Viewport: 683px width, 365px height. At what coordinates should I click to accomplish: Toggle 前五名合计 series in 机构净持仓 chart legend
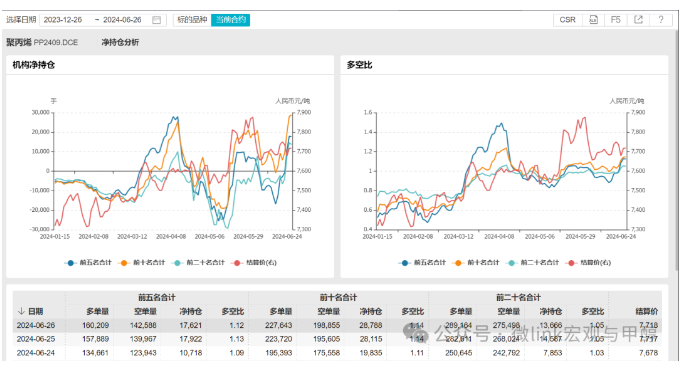pyautogui.click(x=88, y=263)
